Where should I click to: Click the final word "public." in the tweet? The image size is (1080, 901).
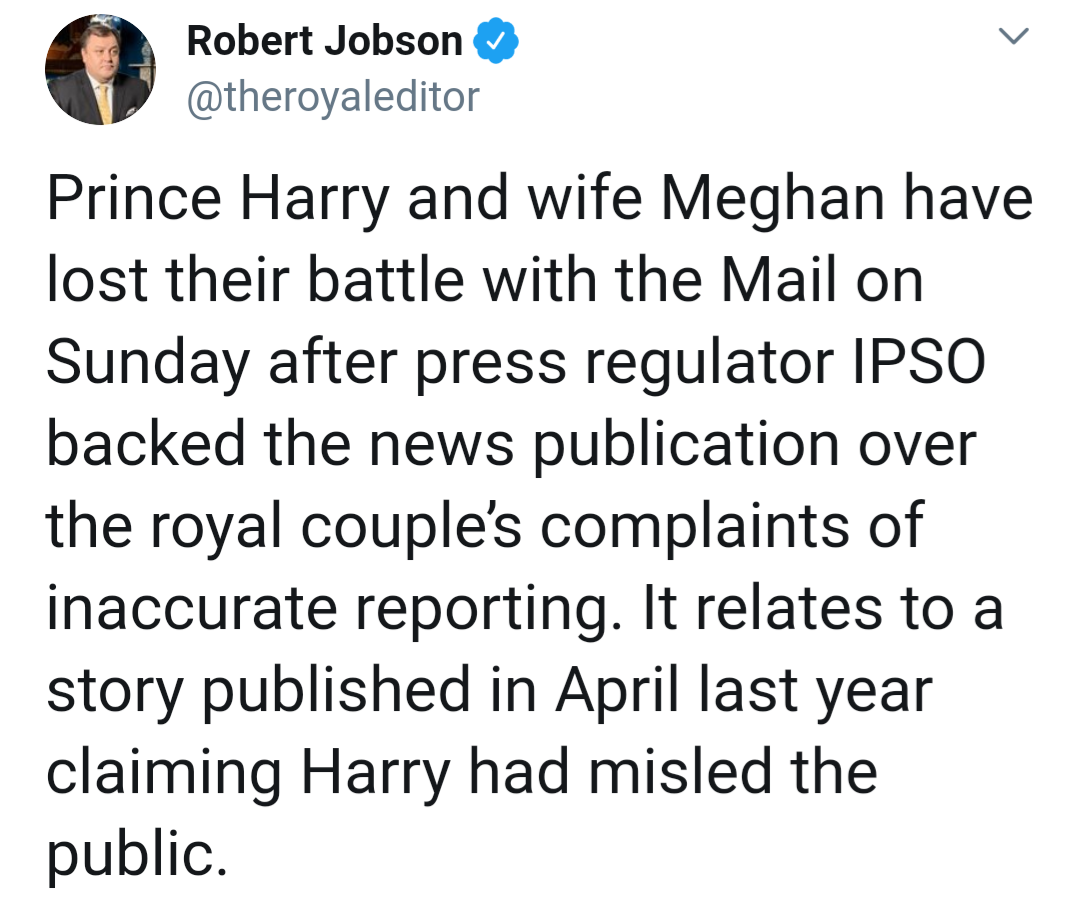[130, 856]
